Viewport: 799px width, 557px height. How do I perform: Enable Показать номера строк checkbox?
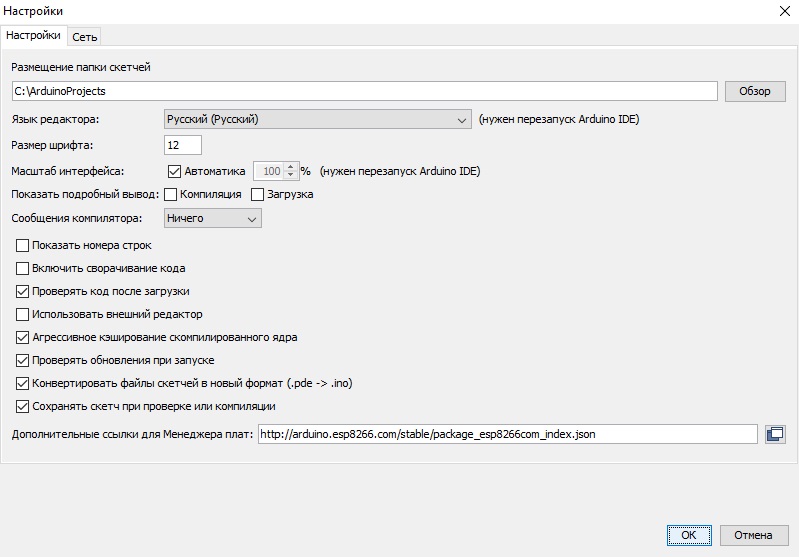click(x=23, y=245)
